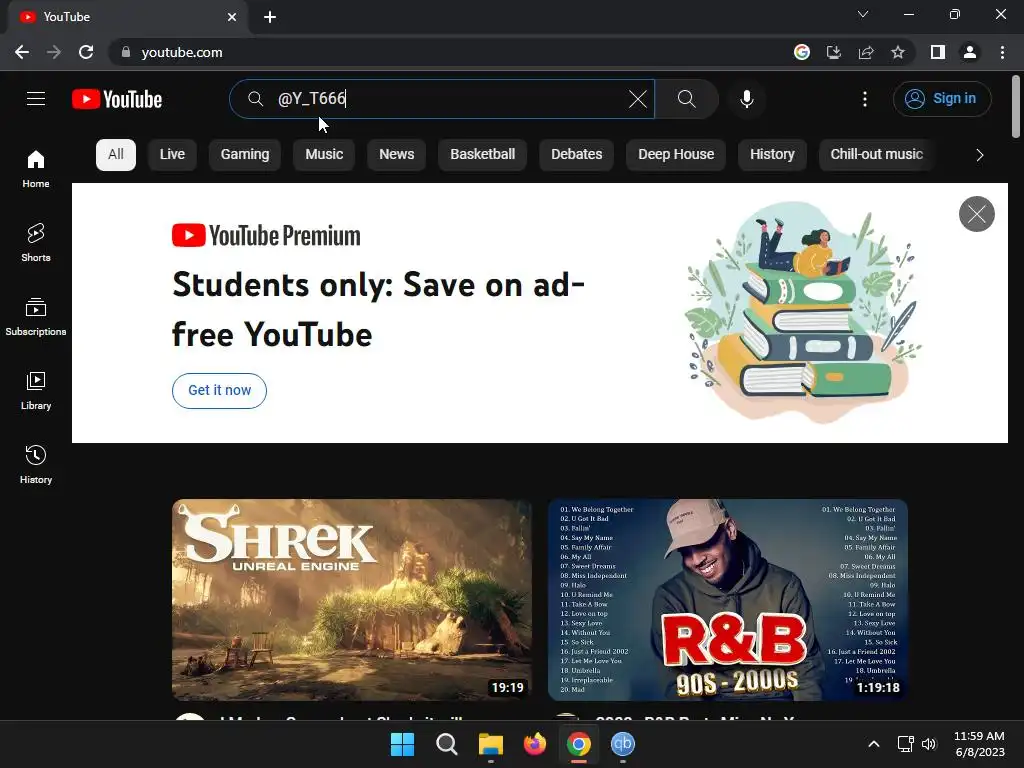Select the Chill-out music filter chip

pos(876,155)
